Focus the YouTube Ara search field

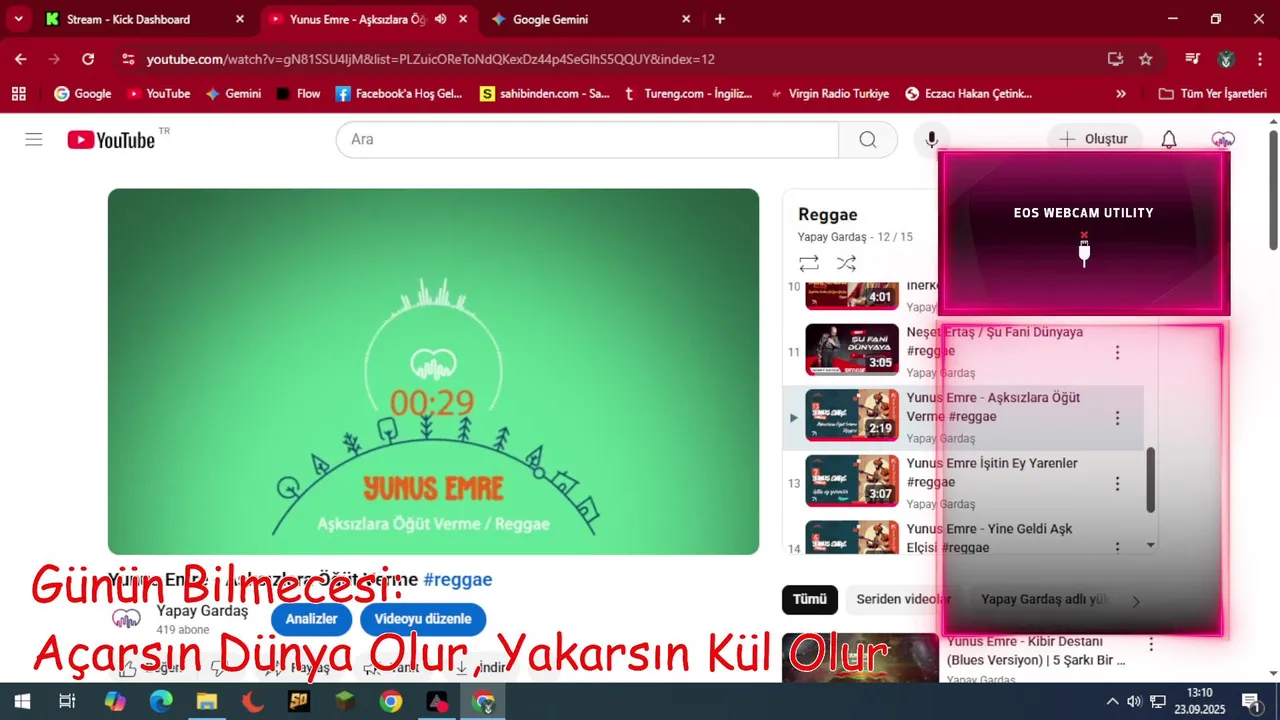(x=587, y=139)
